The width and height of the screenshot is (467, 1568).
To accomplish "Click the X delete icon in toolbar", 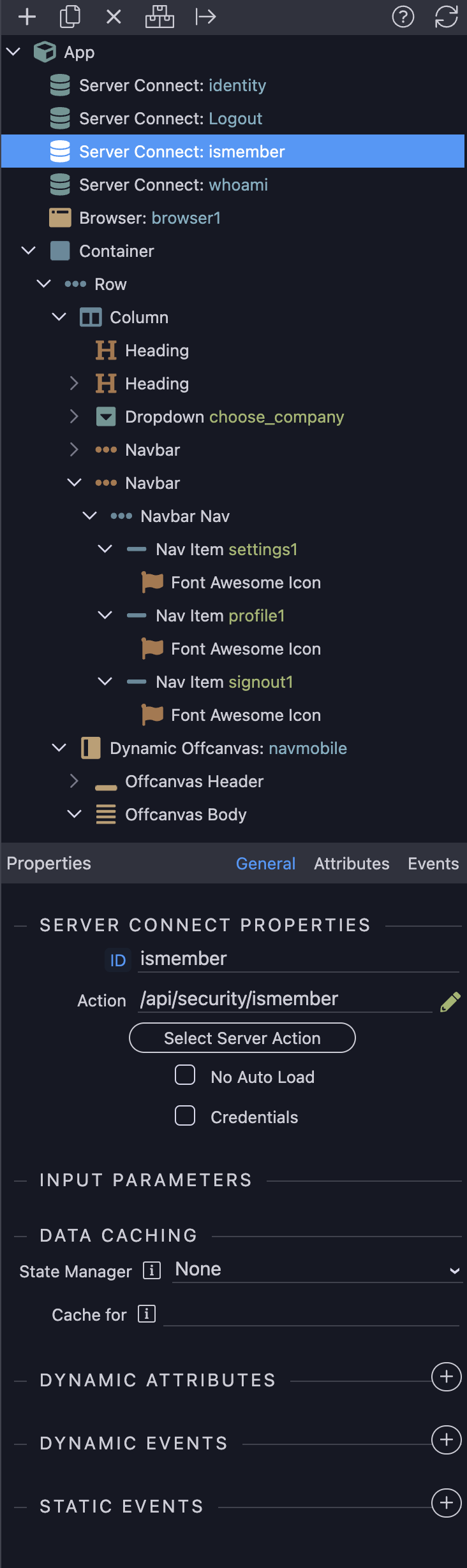I will (x=114, y=17).
